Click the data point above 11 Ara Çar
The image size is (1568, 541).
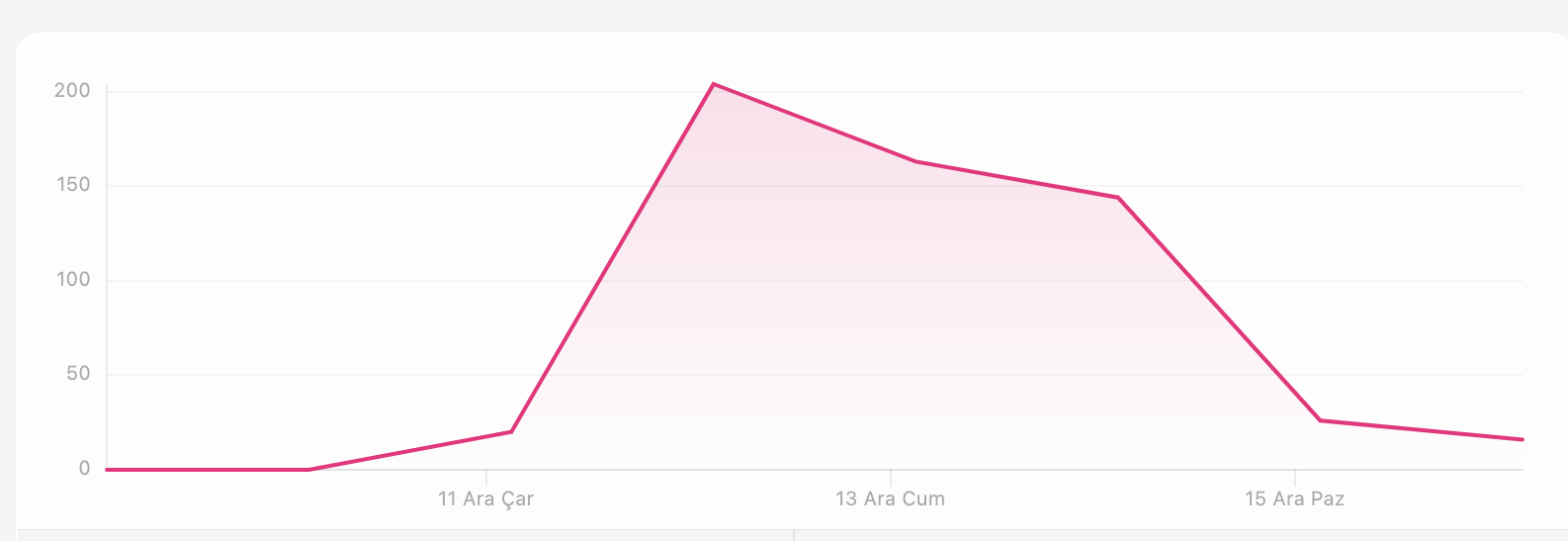tap(511, 431)
